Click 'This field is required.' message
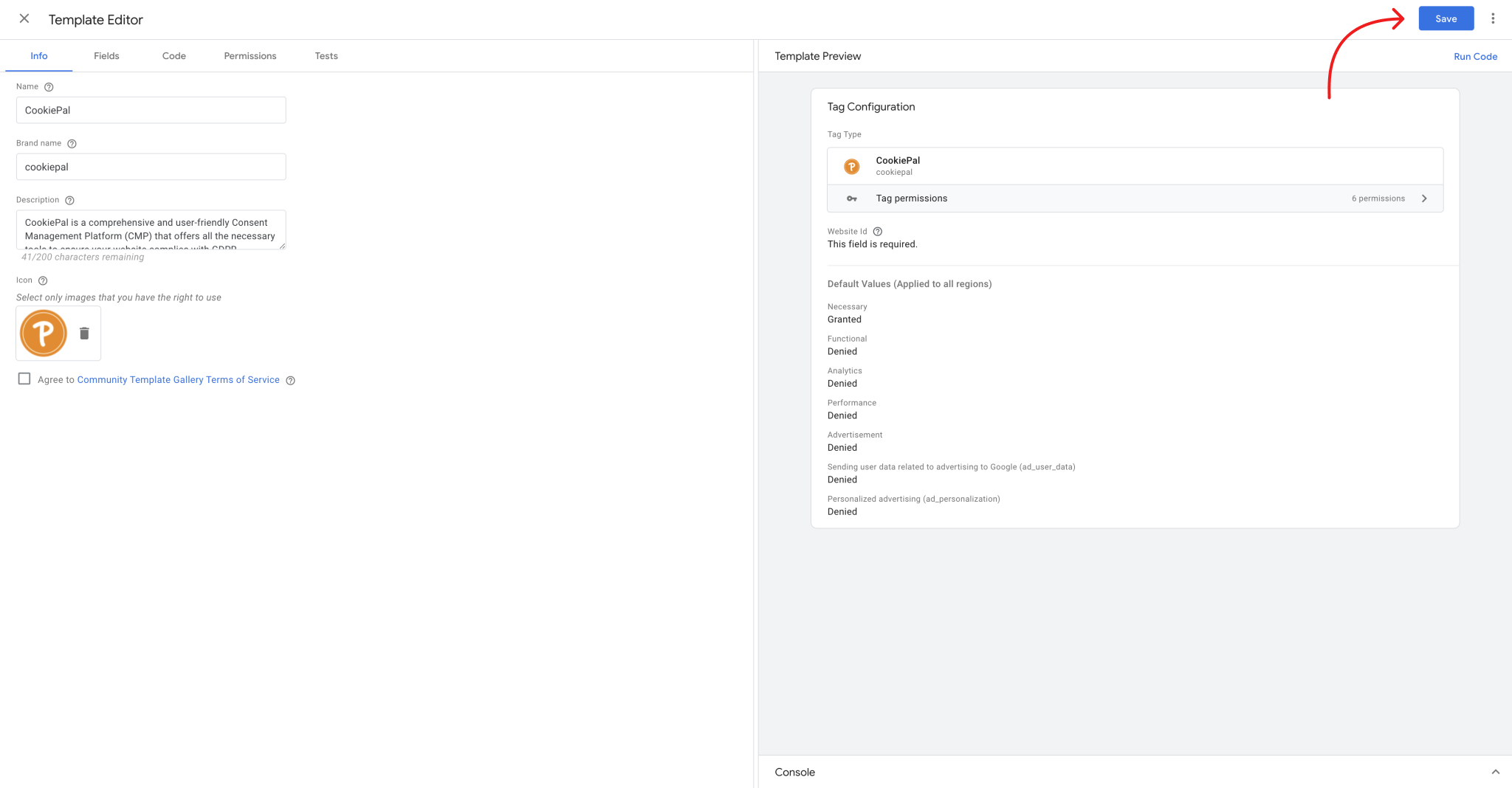The height and width of the screenshot is (788, 1512). 873,244
